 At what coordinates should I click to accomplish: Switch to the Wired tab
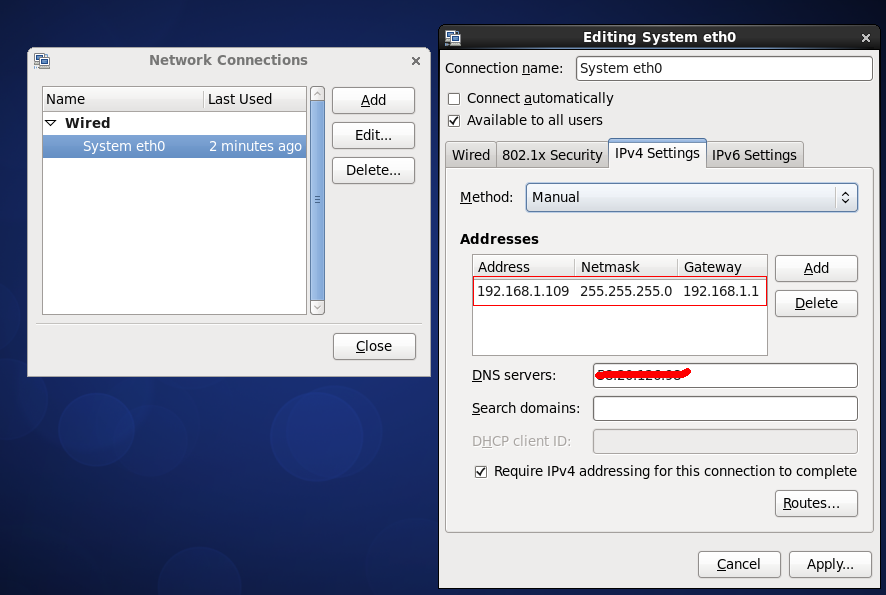(x=471, y=155)
